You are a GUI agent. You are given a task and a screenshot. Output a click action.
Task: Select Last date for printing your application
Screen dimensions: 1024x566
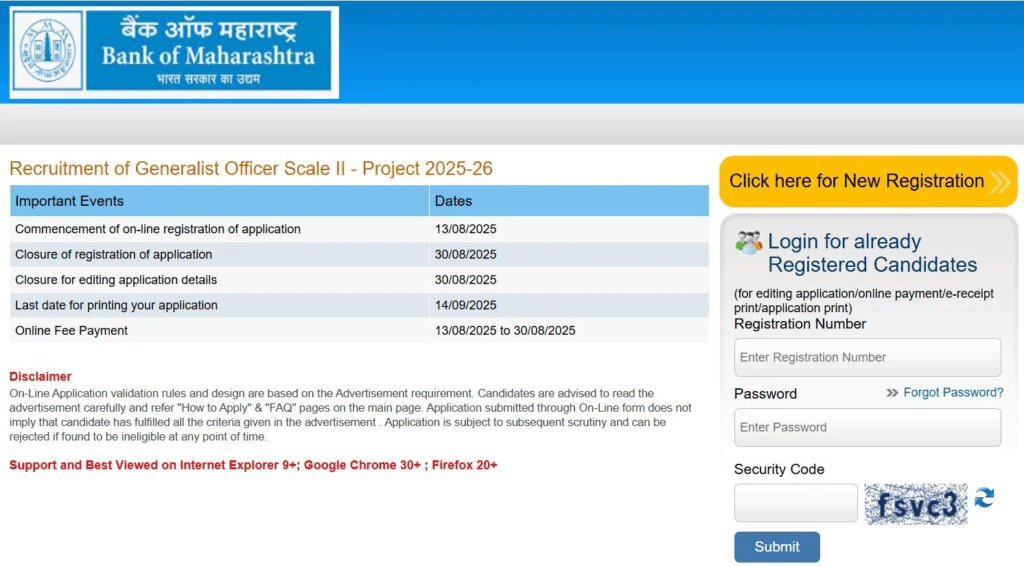click(116, 306)
